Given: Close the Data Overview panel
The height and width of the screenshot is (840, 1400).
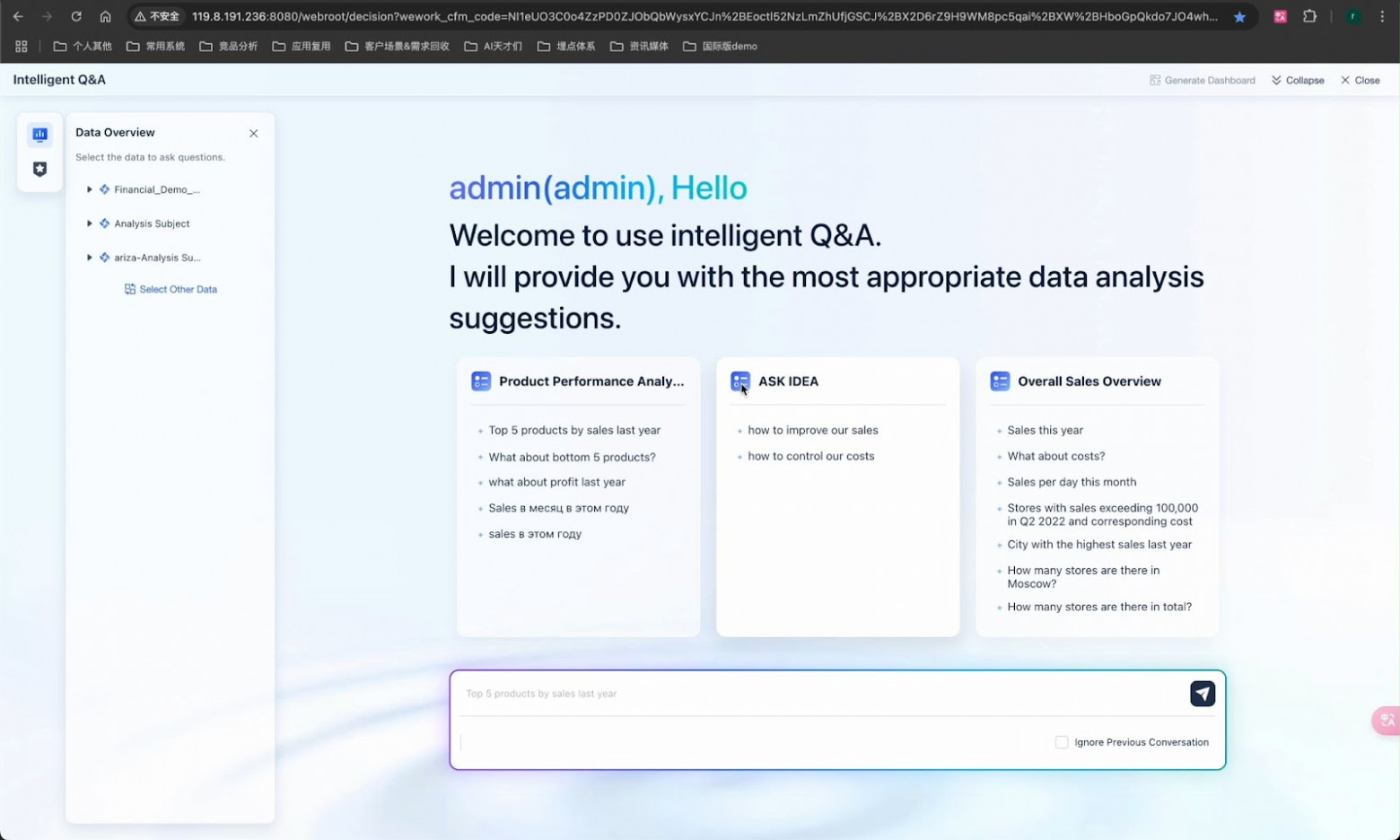Looking at the screenshot, I should click(x=254, y=134).
